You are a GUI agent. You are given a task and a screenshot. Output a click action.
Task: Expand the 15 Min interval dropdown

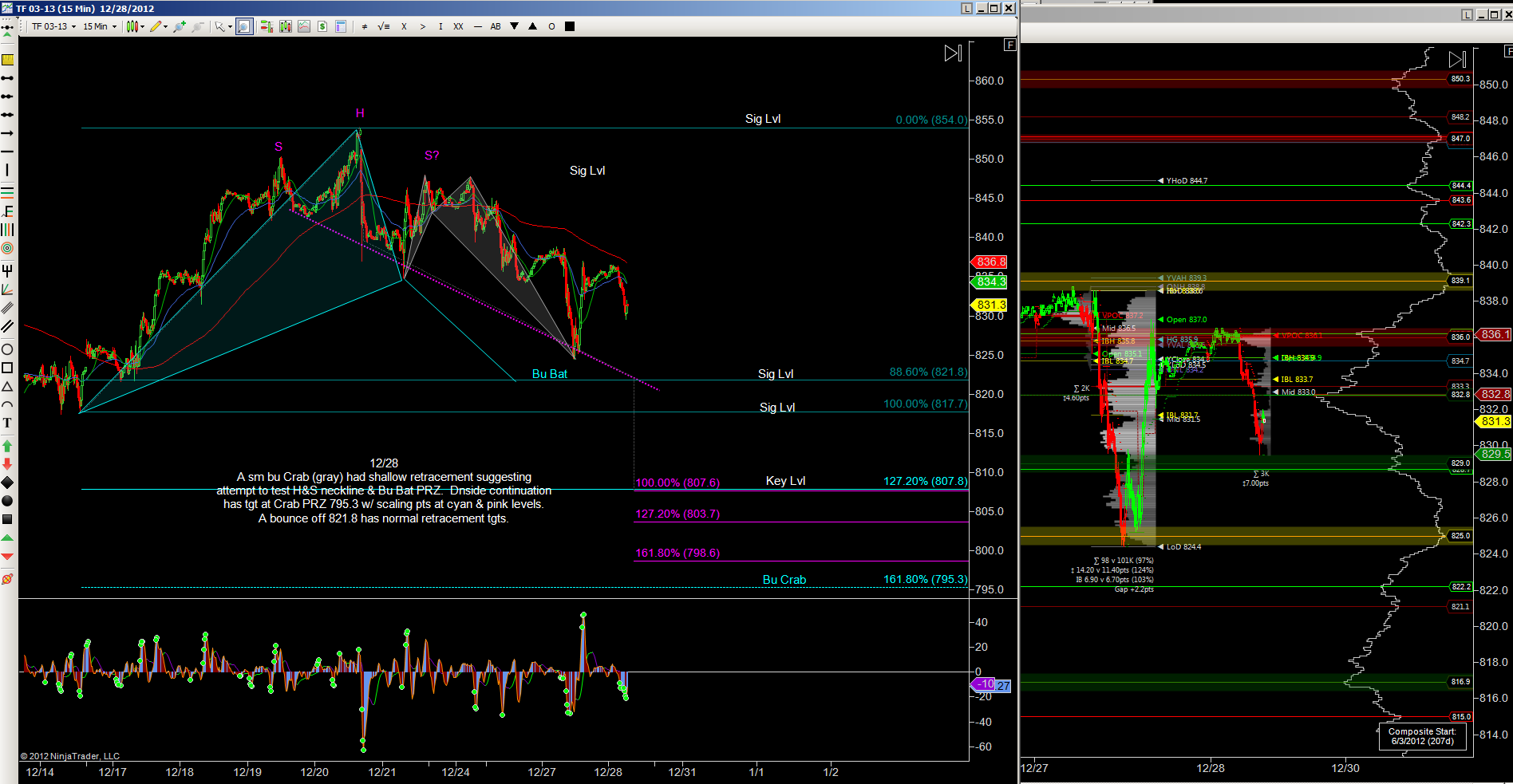tap(100, 26)
